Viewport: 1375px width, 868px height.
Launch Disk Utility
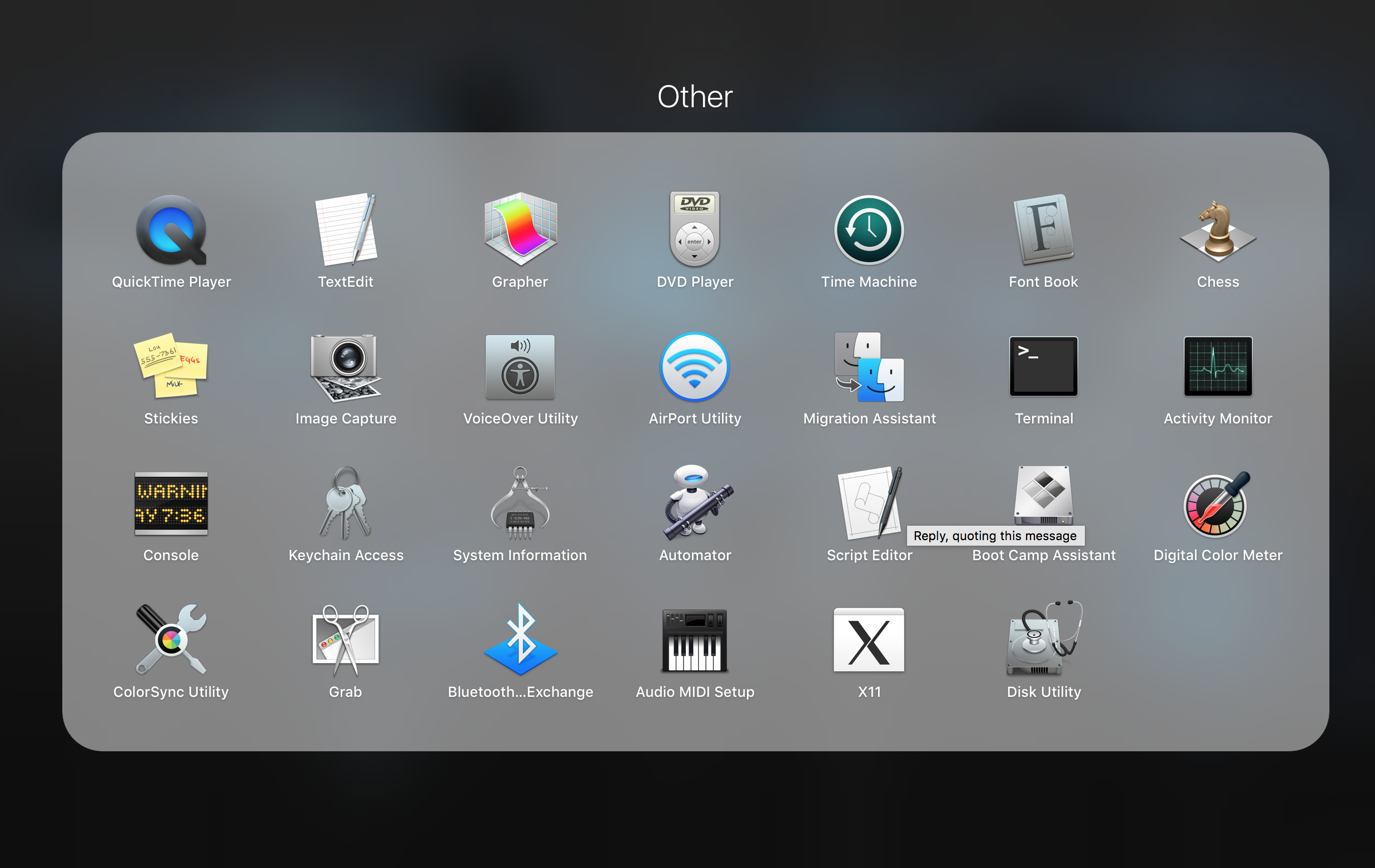pyautogui.click(x=1043, y=638)
